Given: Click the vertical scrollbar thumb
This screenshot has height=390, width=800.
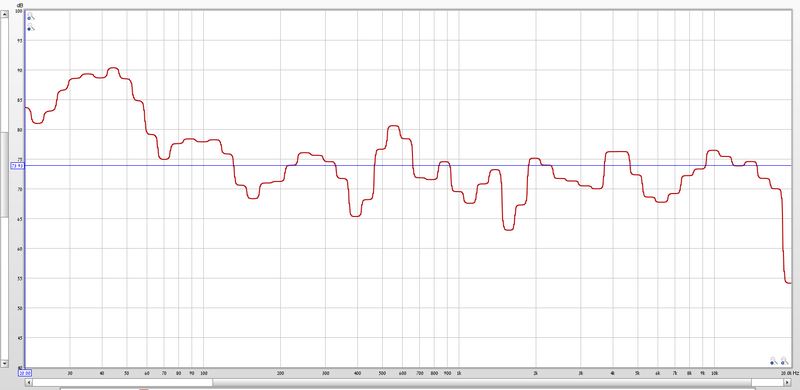Looking at the screenshot, I should (4, 175).
